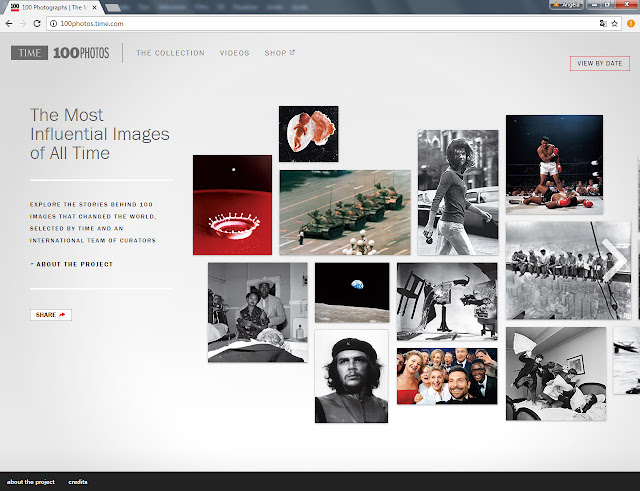640x491 pixels.
Task: Open the orange browser menu icon
Action: coord(631,24)
